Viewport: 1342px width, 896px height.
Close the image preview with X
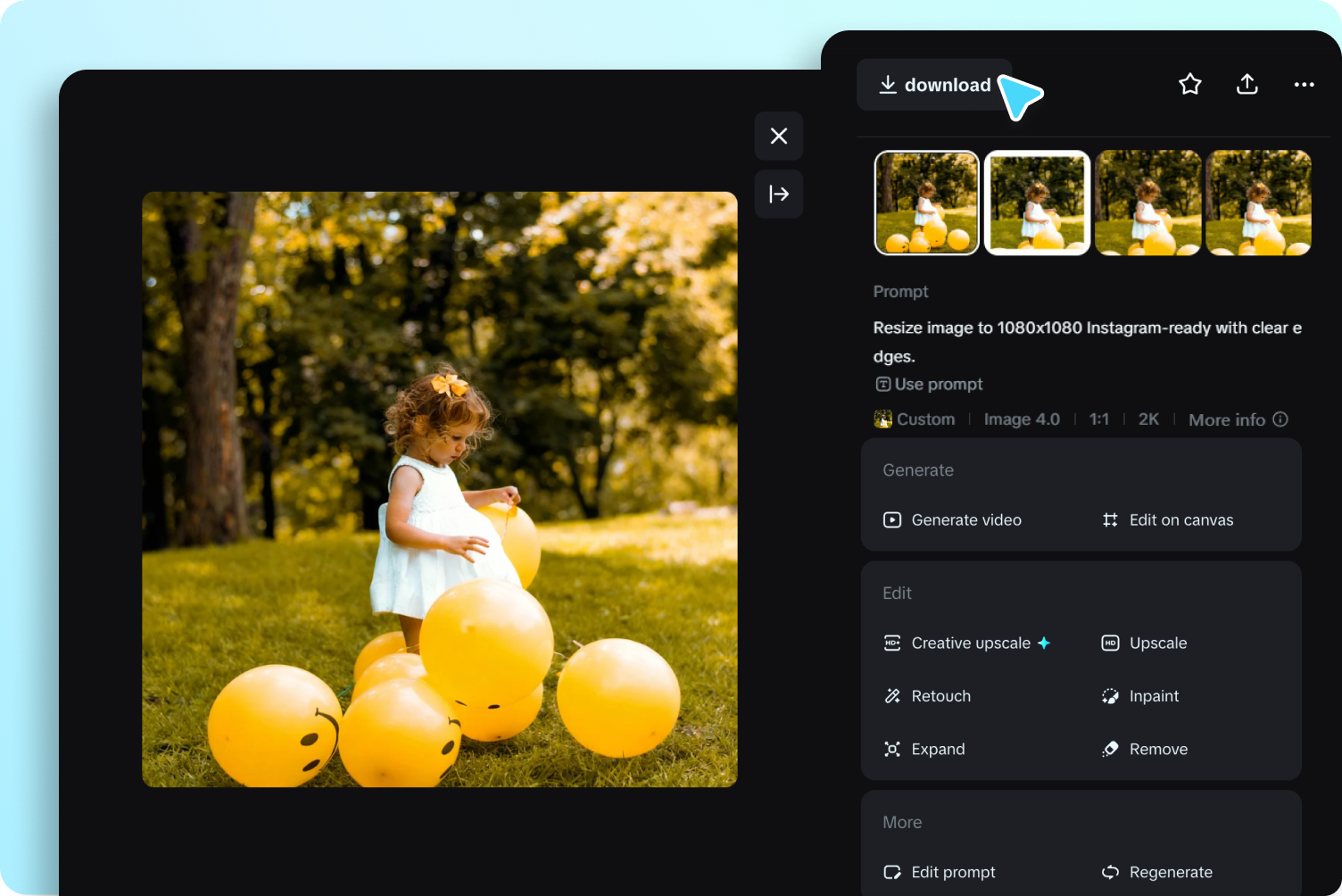point(779,136)
